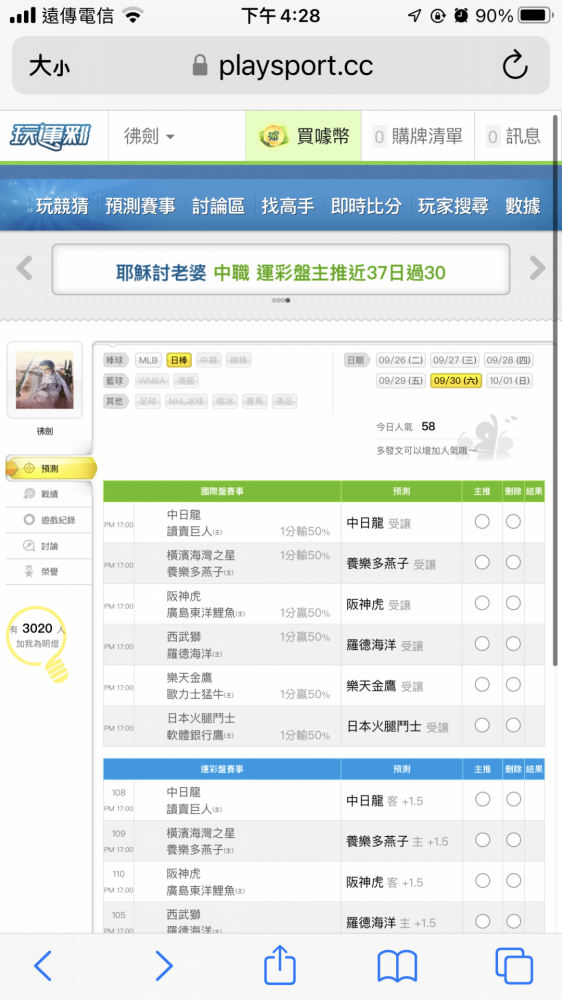562x1000 pixels.
Task: Select 主推 radio for 中日龍 受讓 prediction
Action: [482, 522]
